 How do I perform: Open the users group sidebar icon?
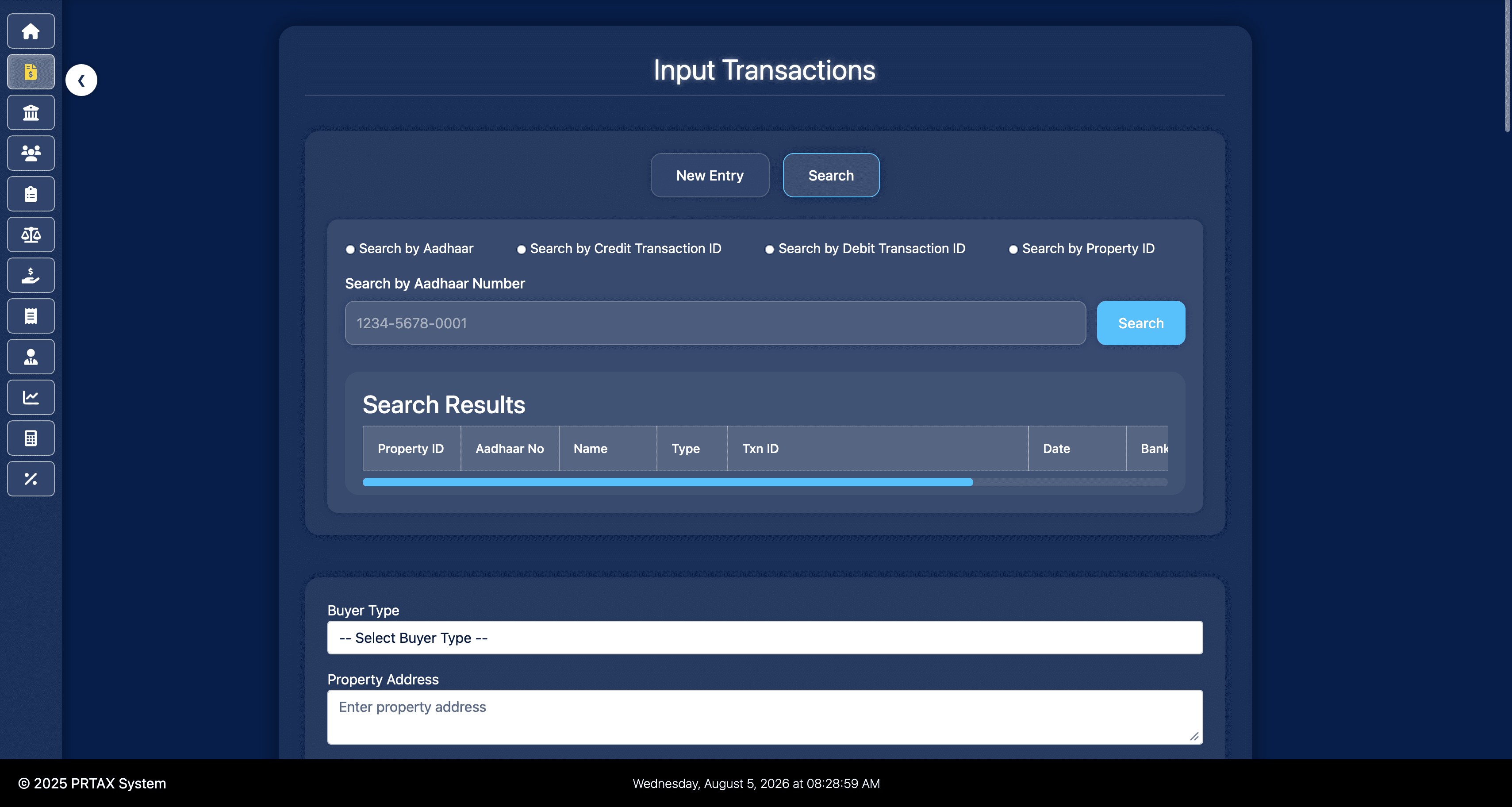pos(31,153)
